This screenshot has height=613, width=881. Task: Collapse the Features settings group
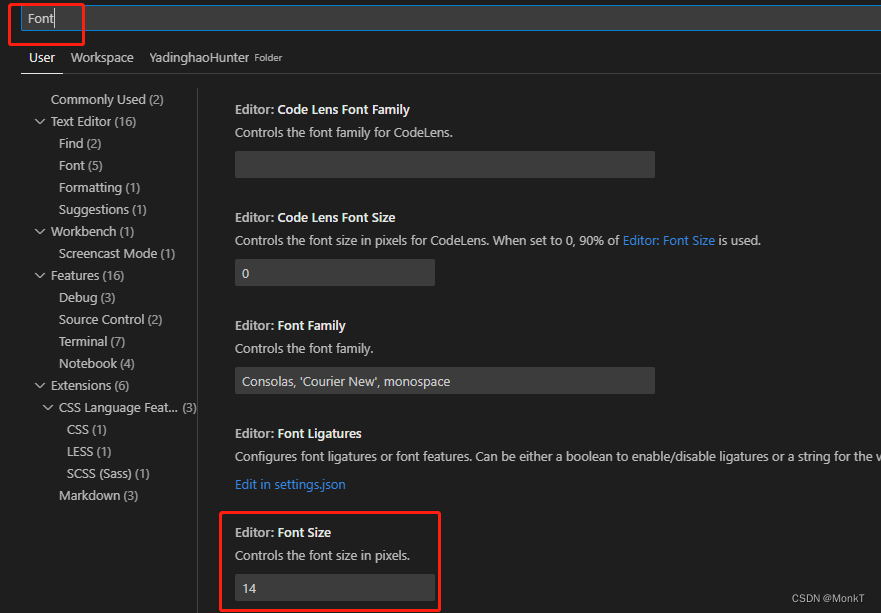[x=39, y=275]
